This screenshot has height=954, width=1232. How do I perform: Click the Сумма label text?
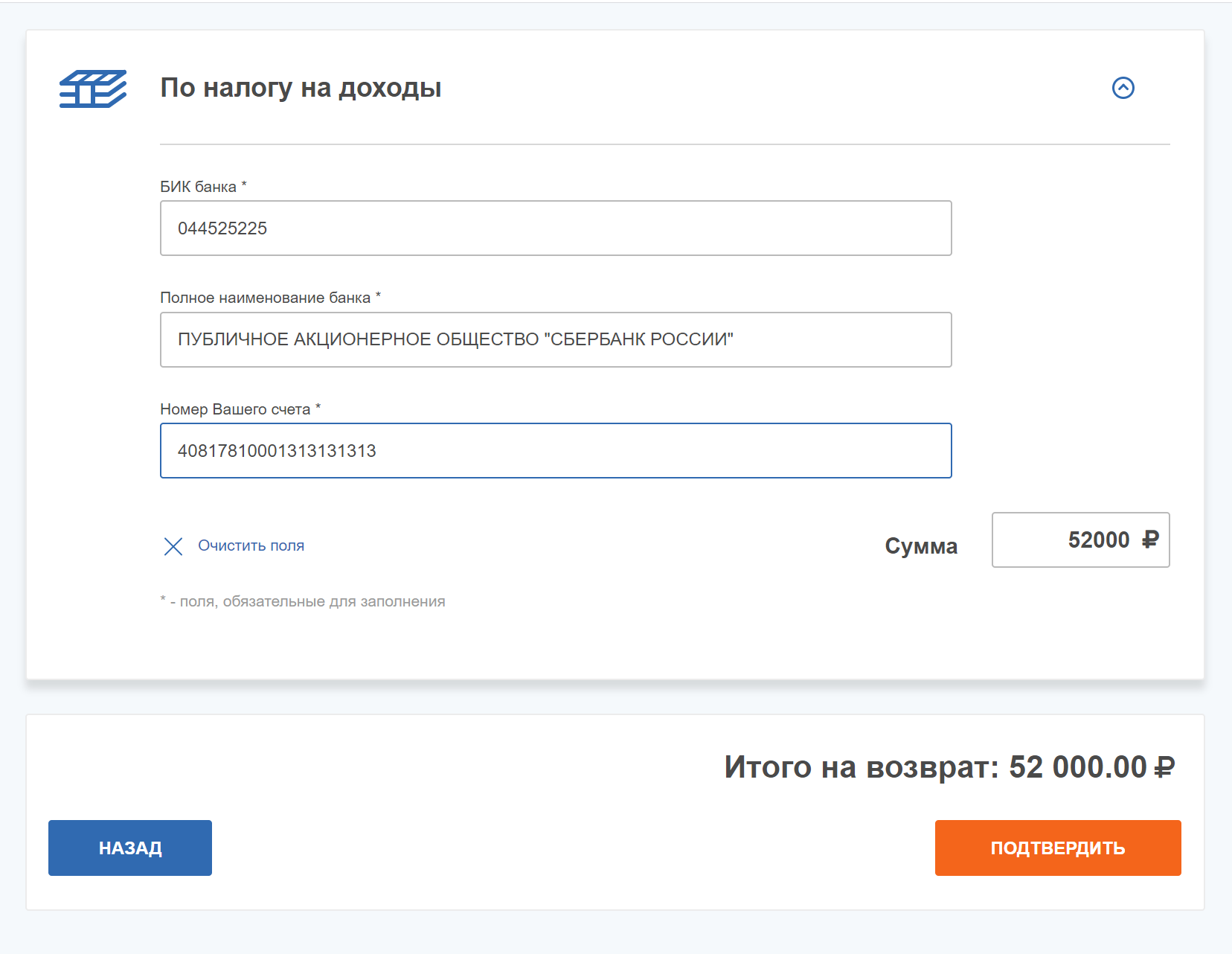pos(920,546)
